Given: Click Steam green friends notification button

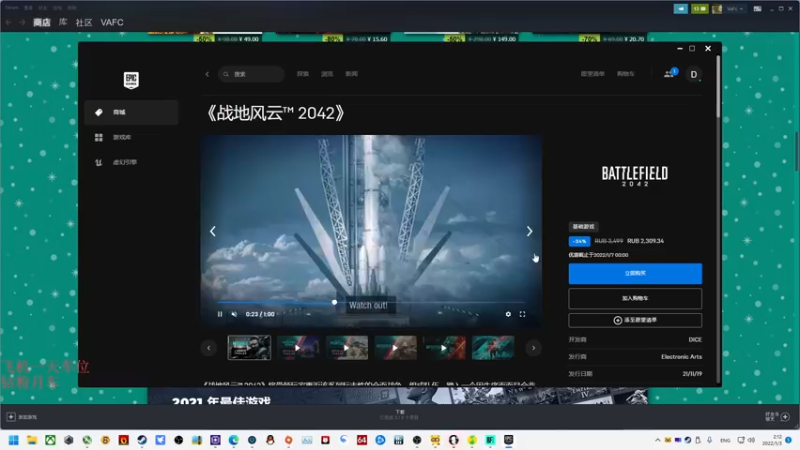Looking at the screenshot, I should (699, 9).
